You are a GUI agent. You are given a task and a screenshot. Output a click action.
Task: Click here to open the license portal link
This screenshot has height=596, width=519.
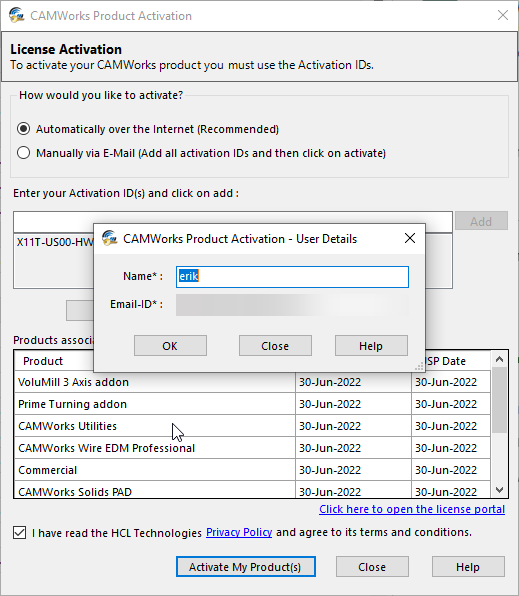tap(412, 509)
